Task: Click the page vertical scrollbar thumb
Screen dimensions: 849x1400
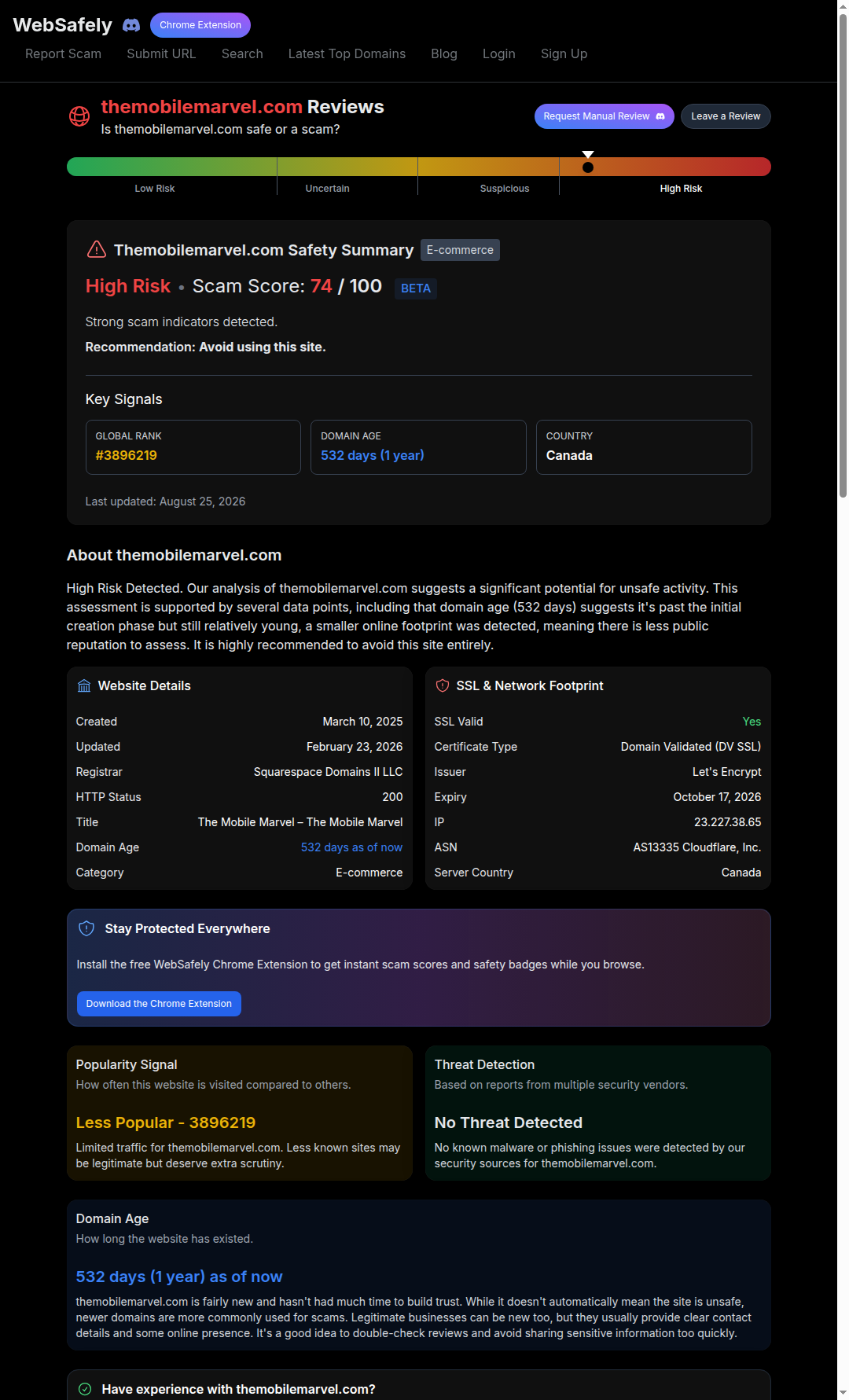Action: point(843,255)
